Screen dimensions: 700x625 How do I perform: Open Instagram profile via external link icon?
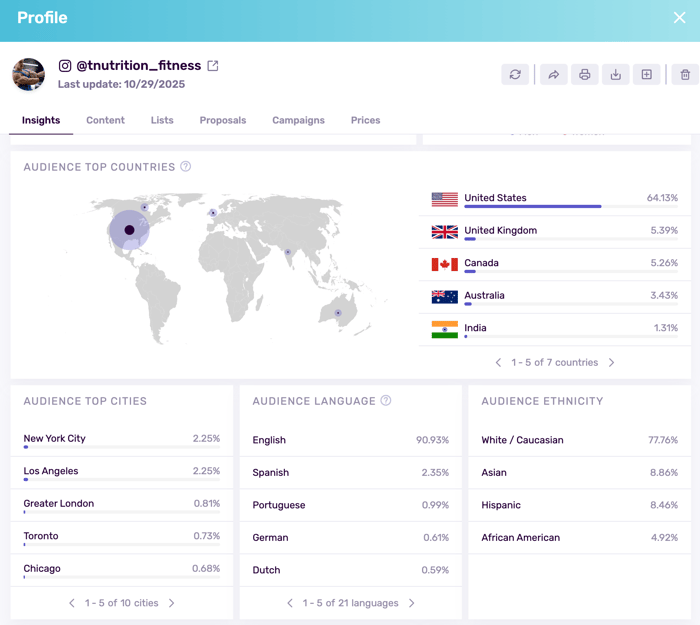(213, 66)
